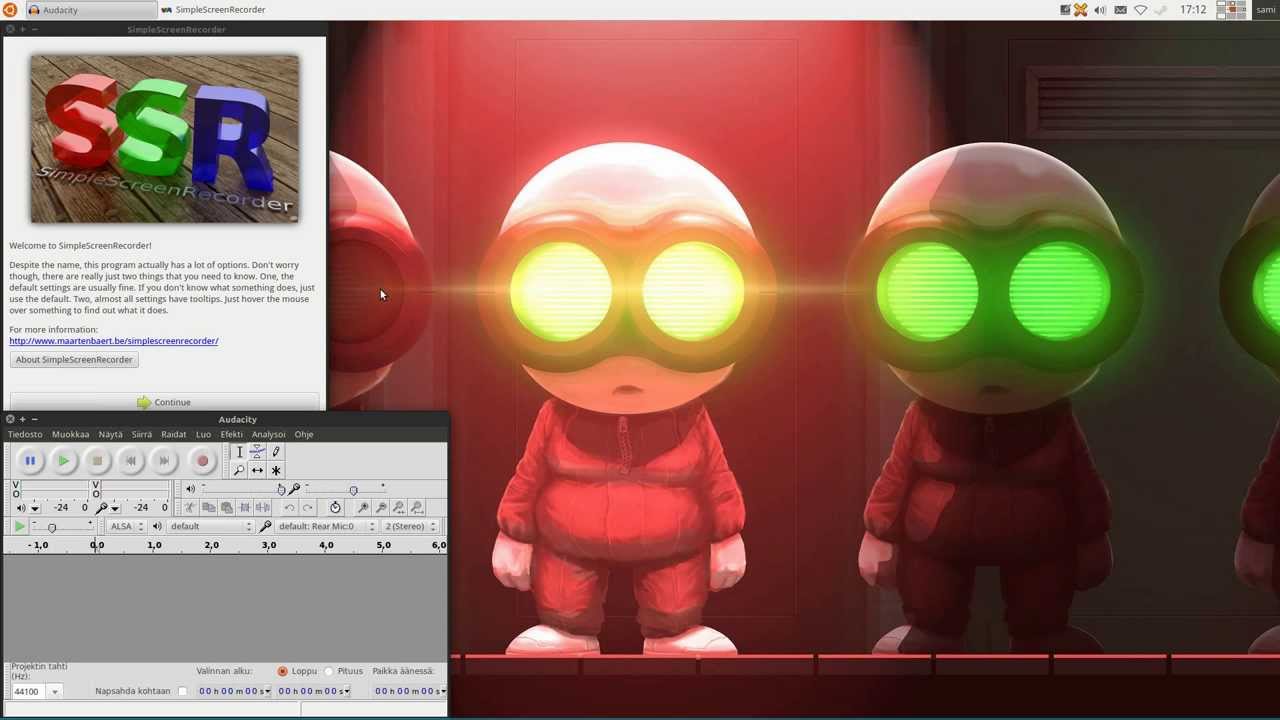Open the Ohje menu

pyautogui.click(x=304, y=434)
